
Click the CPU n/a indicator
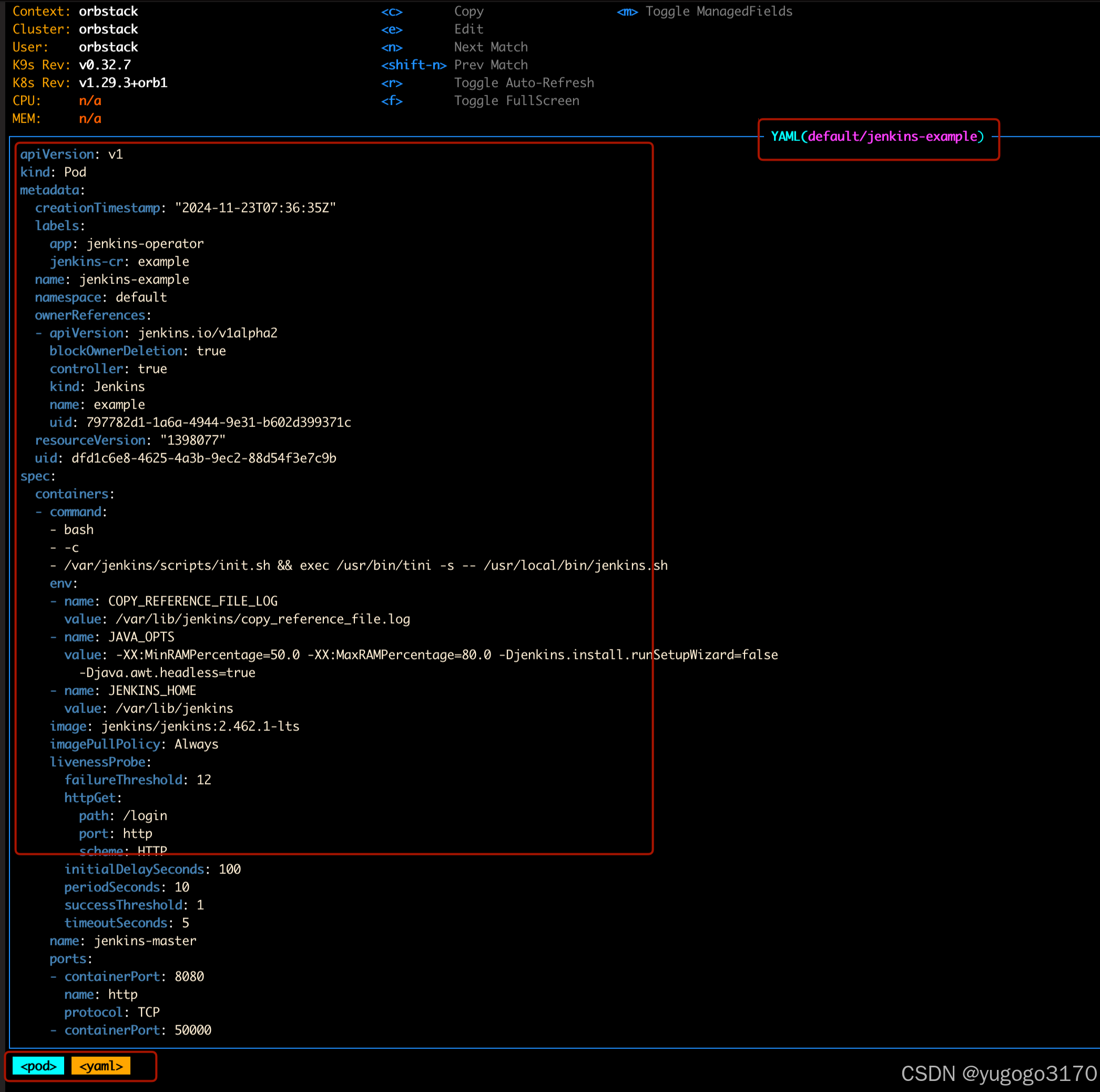90,101
